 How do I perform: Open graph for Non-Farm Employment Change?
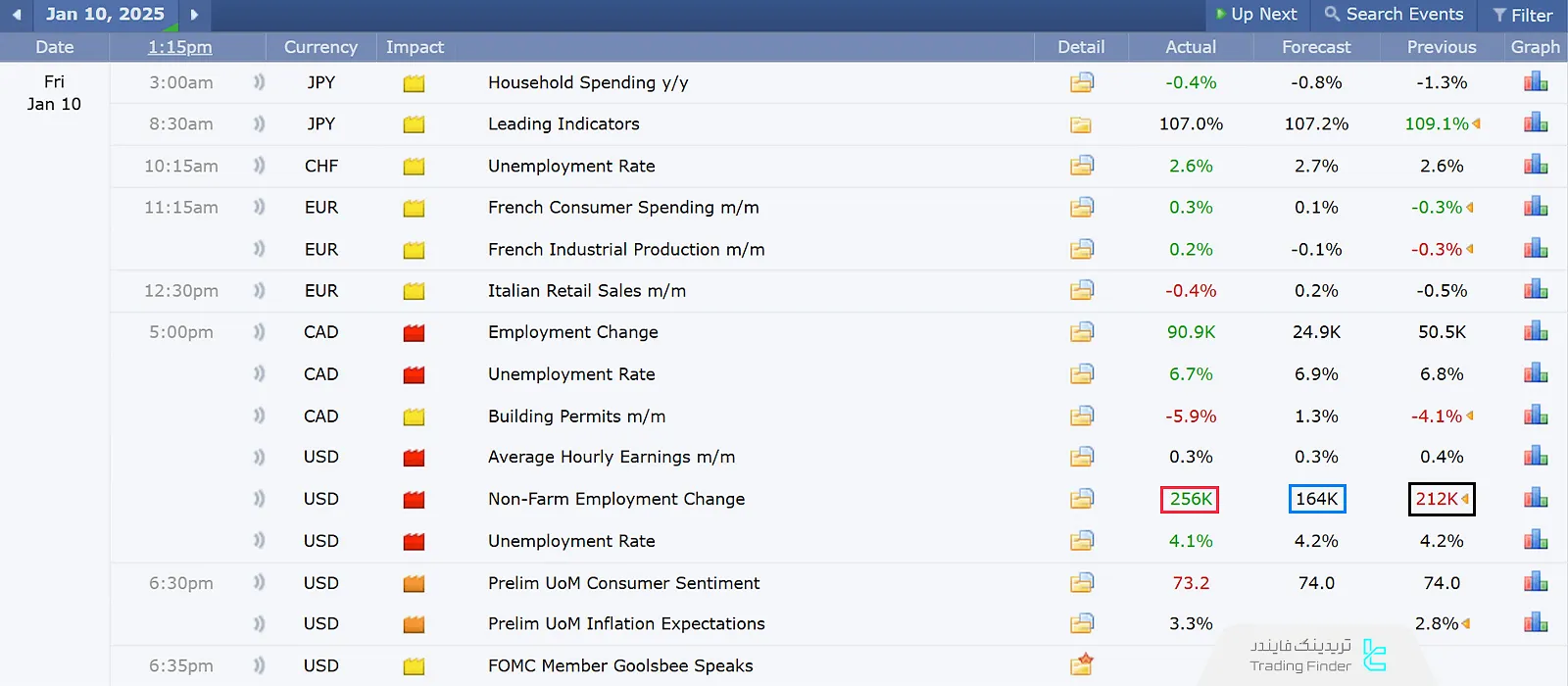click(1536, 499)
